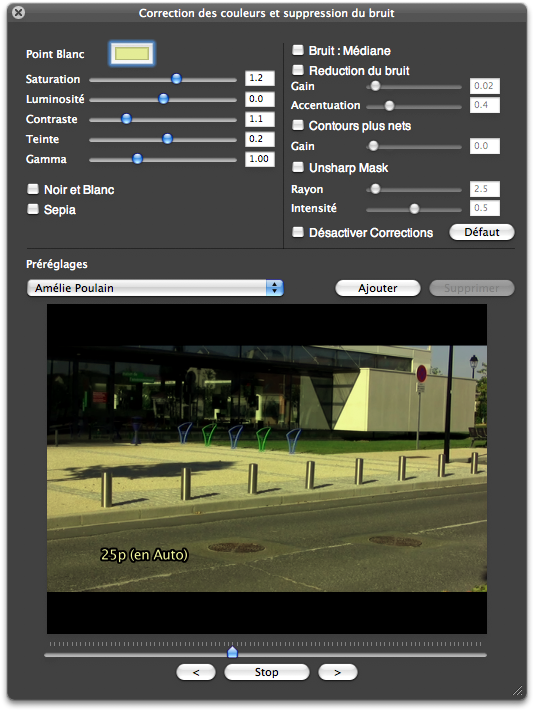Image resolution: width=534 pixels, height=711 pixels.
Task: Enable Contours plus nets checkbox
Action: tap(298, 125)
